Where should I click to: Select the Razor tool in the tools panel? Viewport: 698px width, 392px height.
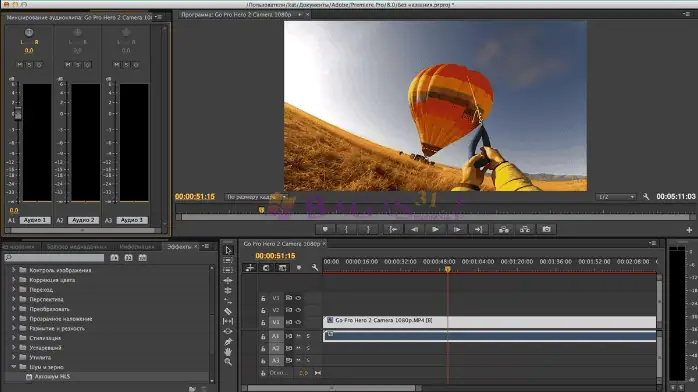[228, 311]
